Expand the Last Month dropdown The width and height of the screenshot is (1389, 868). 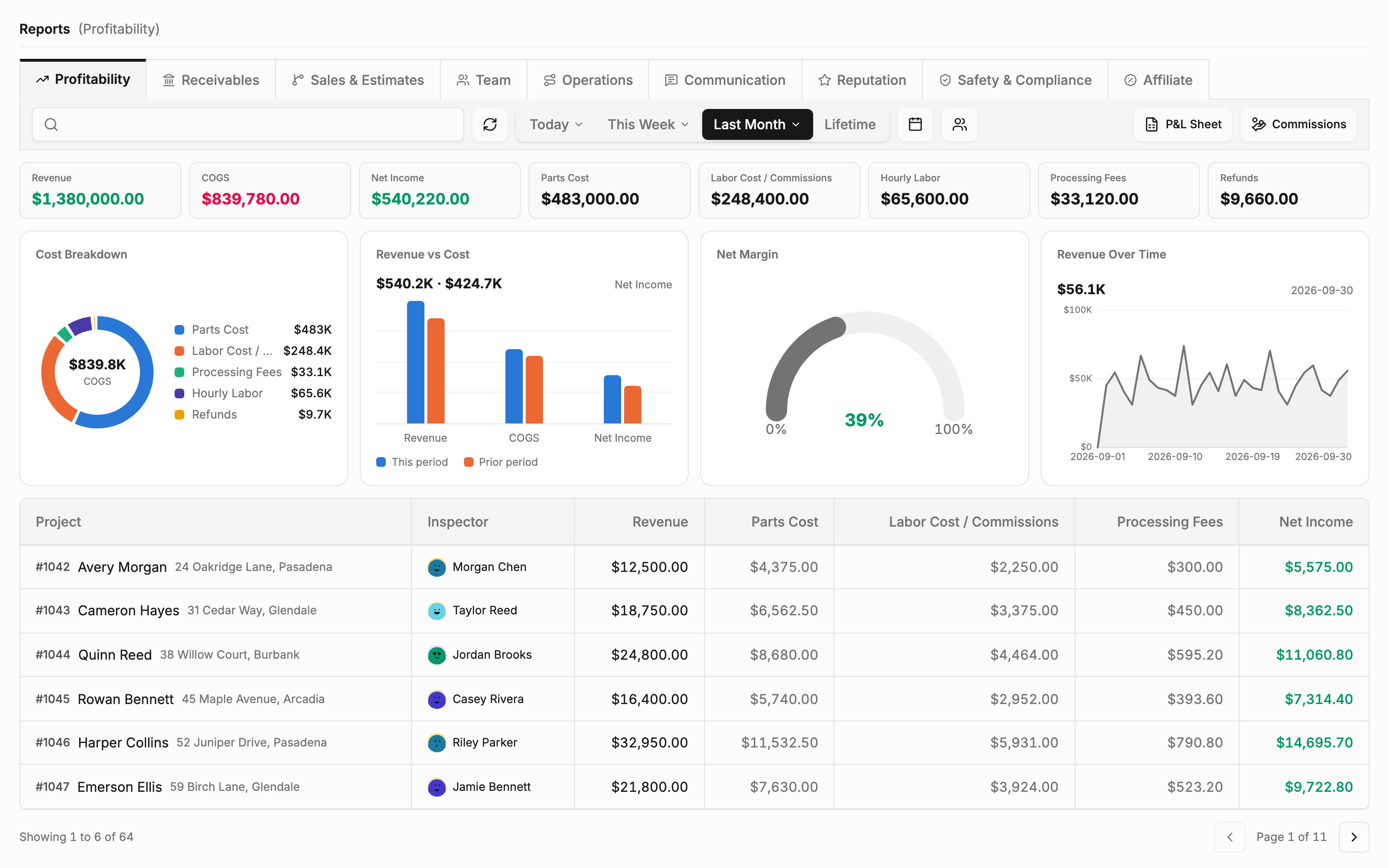point(757,124)
